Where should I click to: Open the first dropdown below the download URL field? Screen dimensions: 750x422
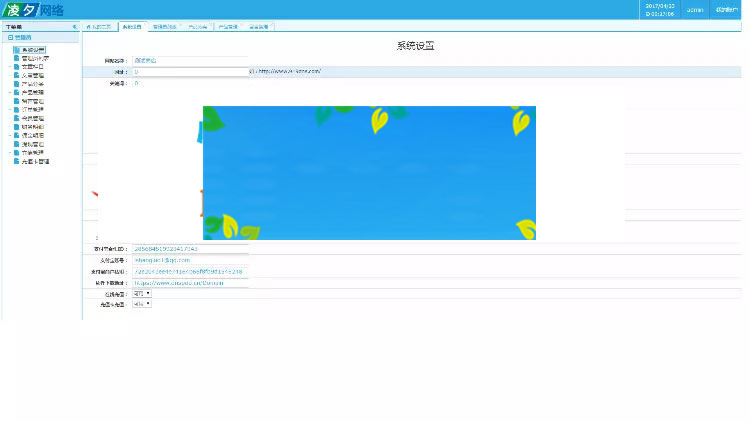coord(141,293)
